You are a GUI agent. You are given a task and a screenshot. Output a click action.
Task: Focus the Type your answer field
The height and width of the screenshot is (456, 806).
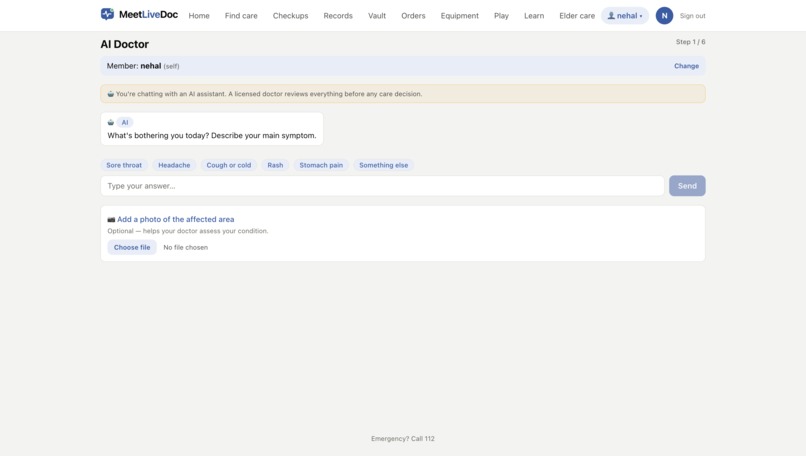[x=382, y=186]
